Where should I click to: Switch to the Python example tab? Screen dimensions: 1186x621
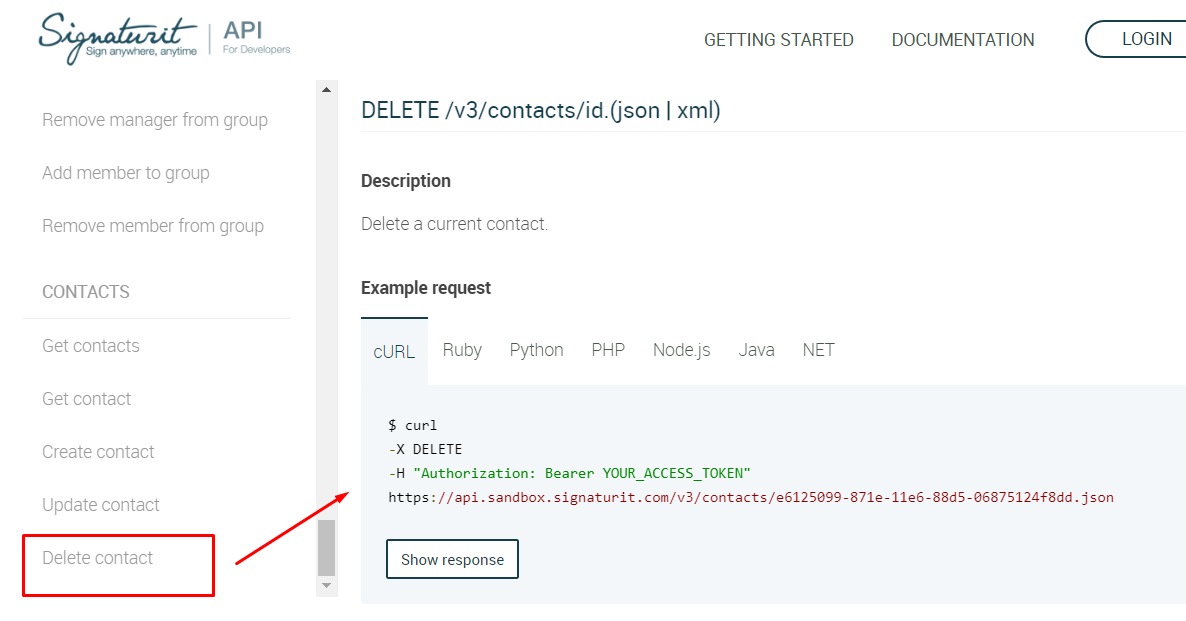[x=536, y=350]
